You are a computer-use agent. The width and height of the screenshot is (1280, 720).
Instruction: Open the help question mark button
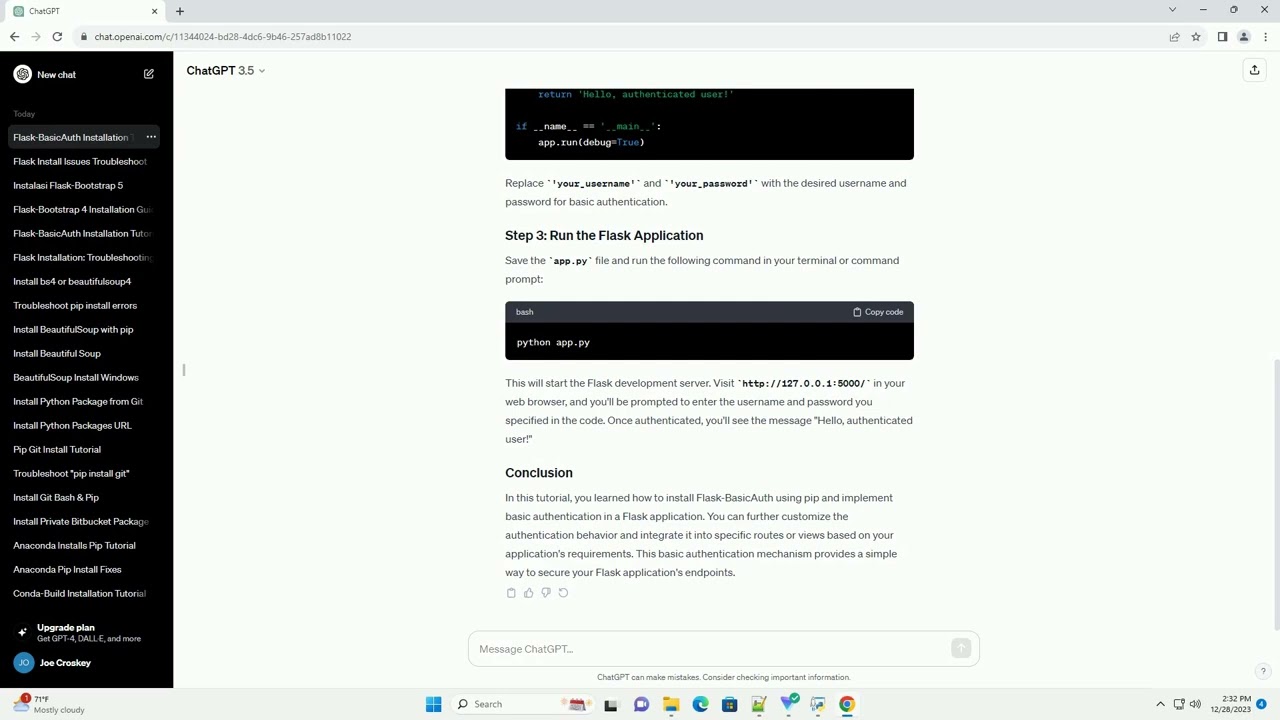[1263, 671]
